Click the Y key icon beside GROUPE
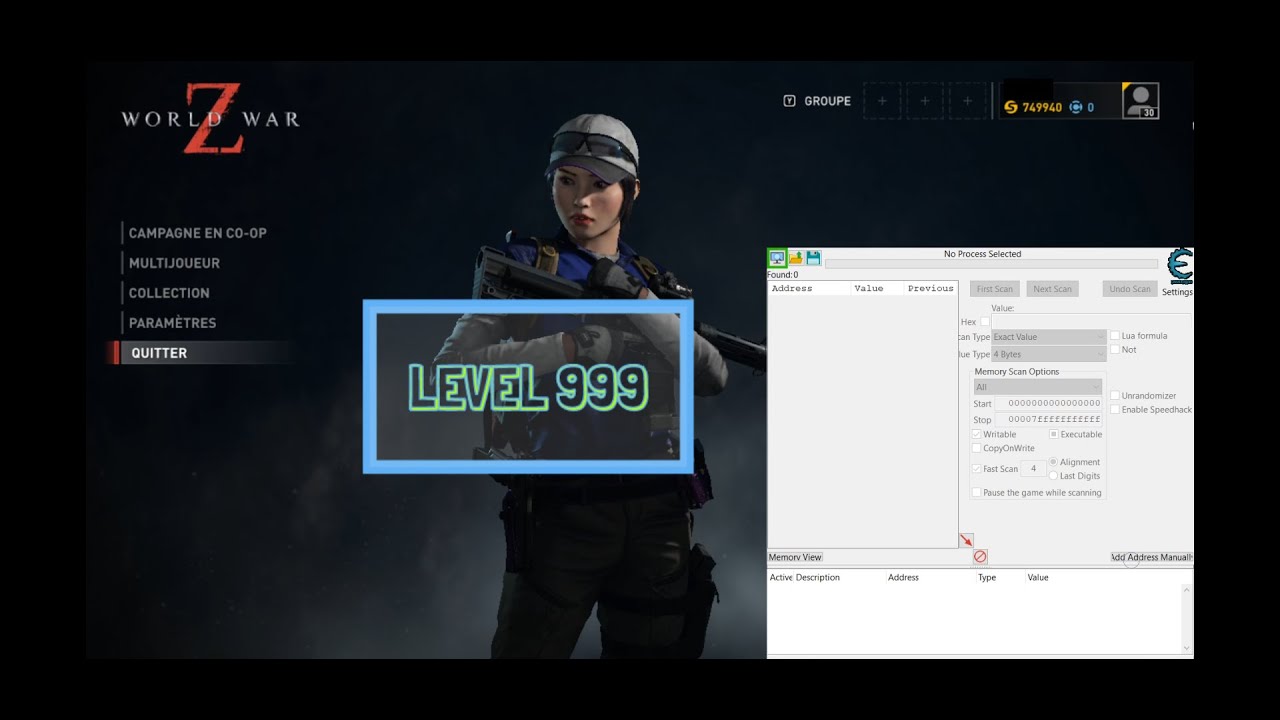1280x720 pixels. 789,101
